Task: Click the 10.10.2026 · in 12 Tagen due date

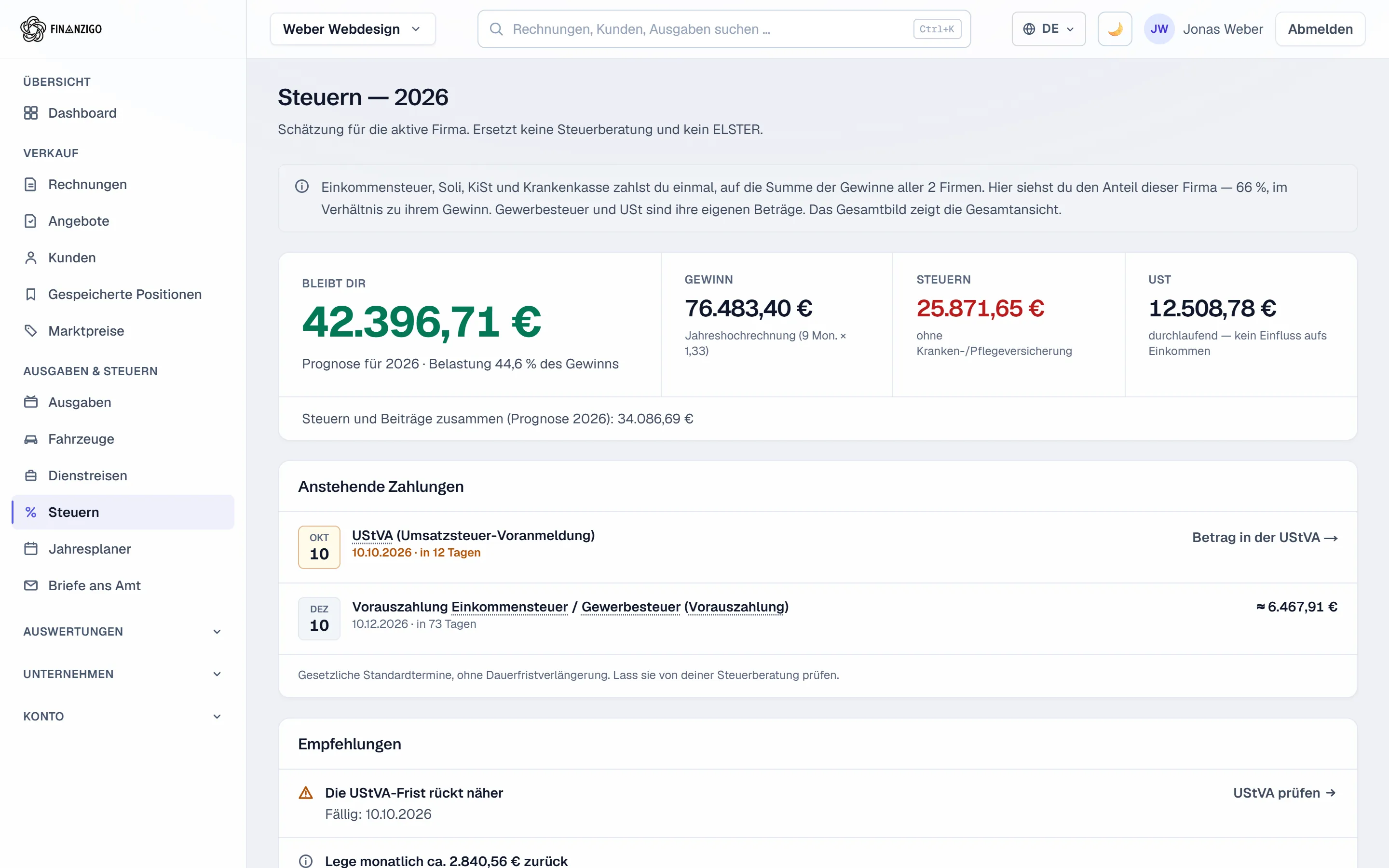Action: point(416,552)
